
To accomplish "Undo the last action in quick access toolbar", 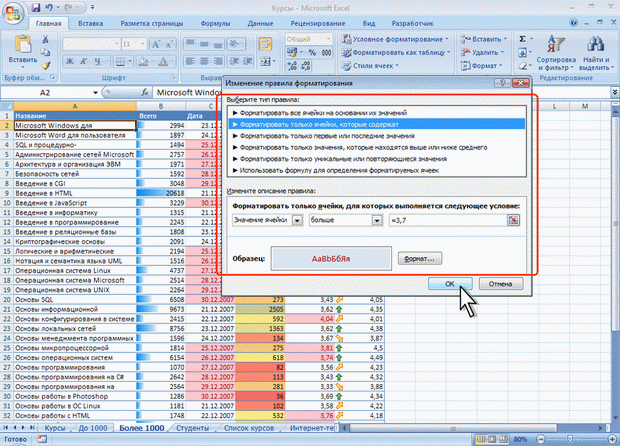I will (49, 8).
